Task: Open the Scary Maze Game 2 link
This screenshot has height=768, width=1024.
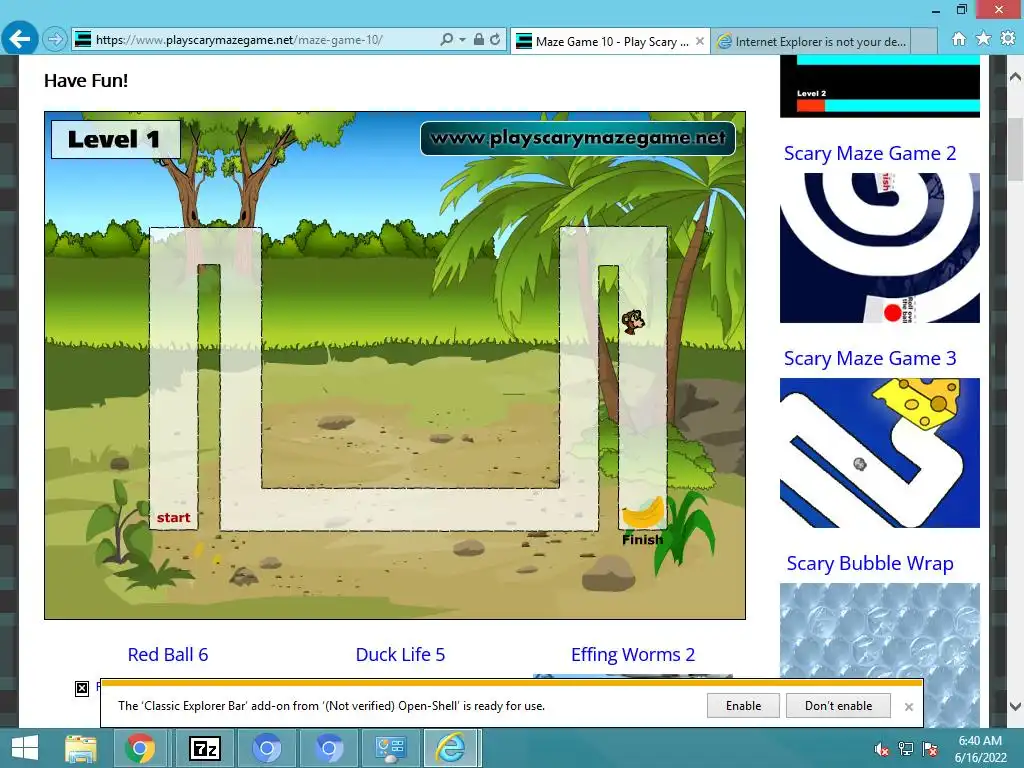Action: click(x=870, y=153)
